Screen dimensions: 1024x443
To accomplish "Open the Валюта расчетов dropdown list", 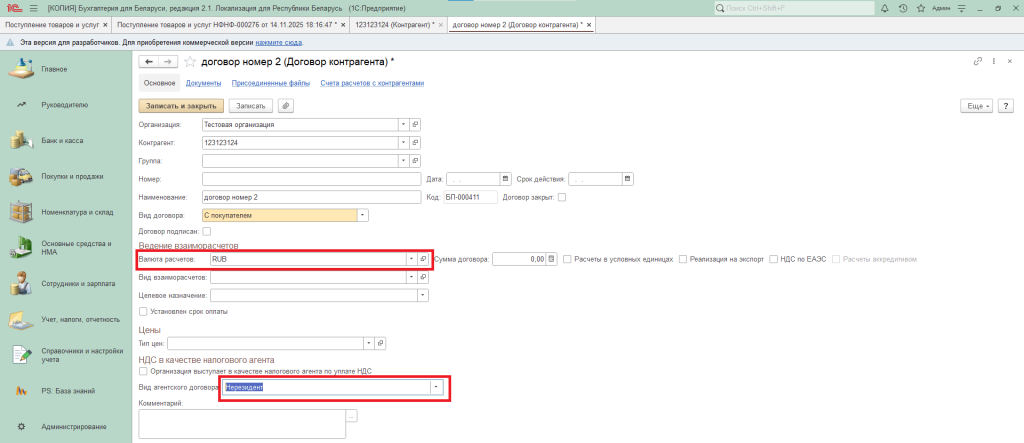I will [x=410, y=259].
